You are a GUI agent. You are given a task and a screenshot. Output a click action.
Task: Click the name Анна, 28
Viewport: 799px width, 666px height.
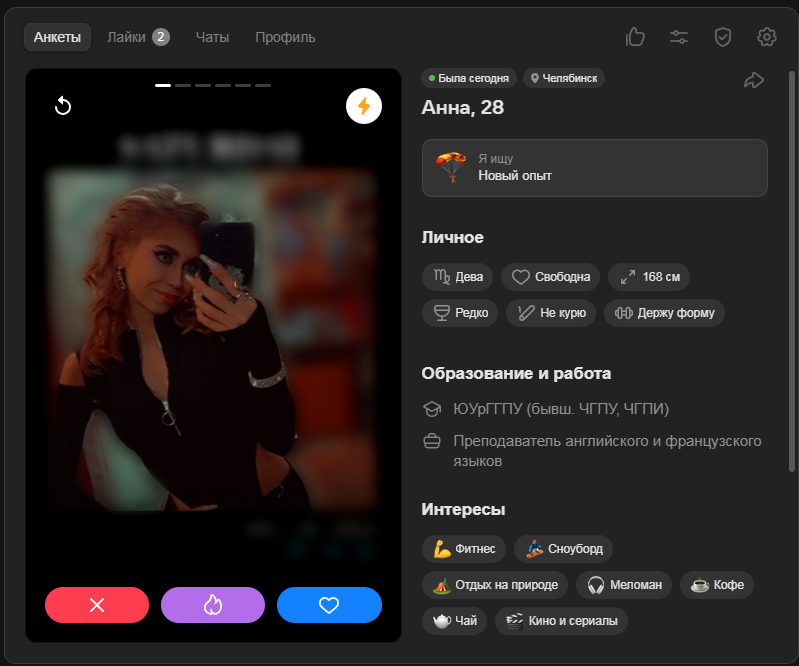click(x=463, y=108)
